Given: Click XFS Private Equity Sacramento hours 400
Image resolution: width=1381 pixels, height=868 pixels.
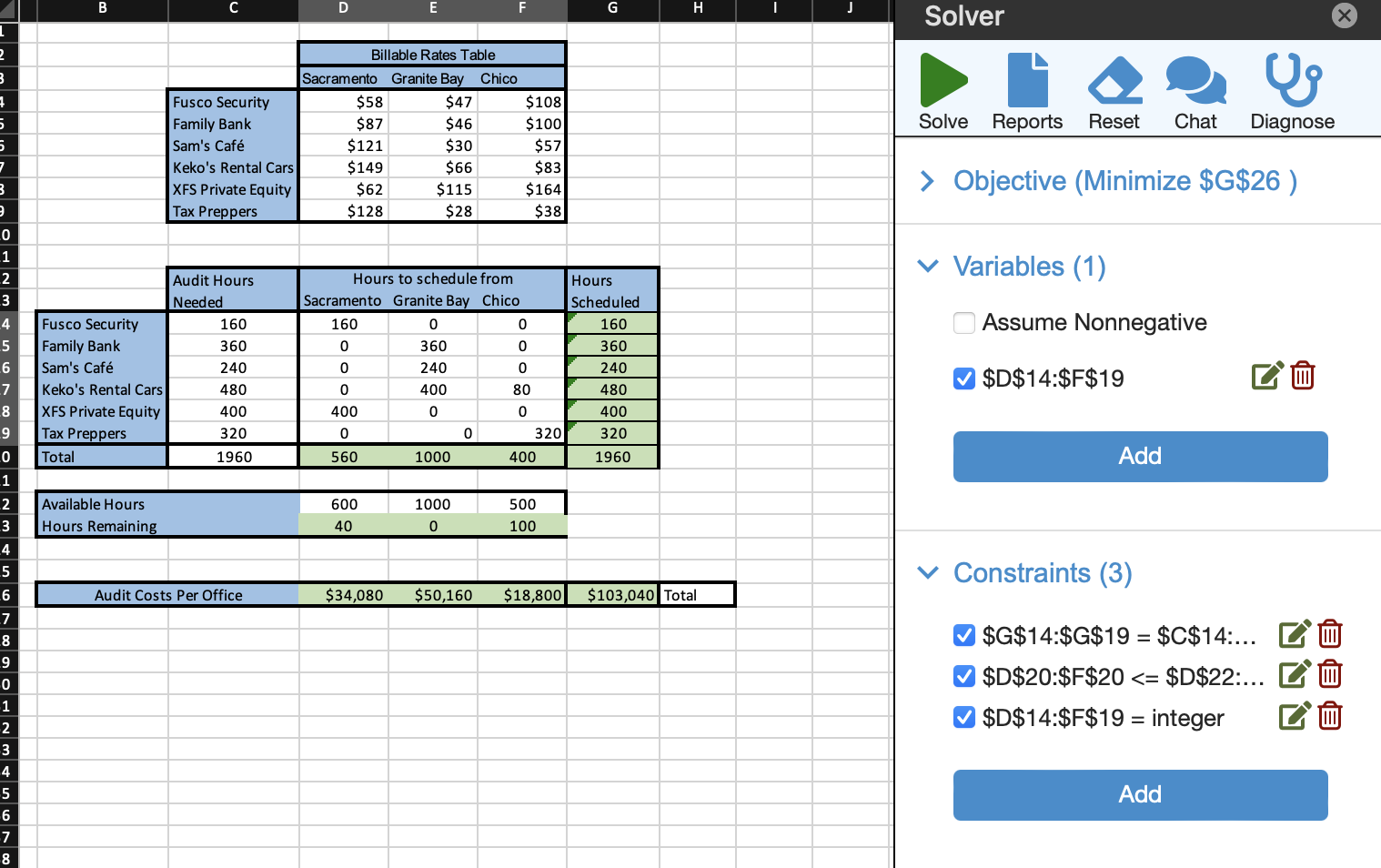Looking at the screenshot, I should (344, 411).
